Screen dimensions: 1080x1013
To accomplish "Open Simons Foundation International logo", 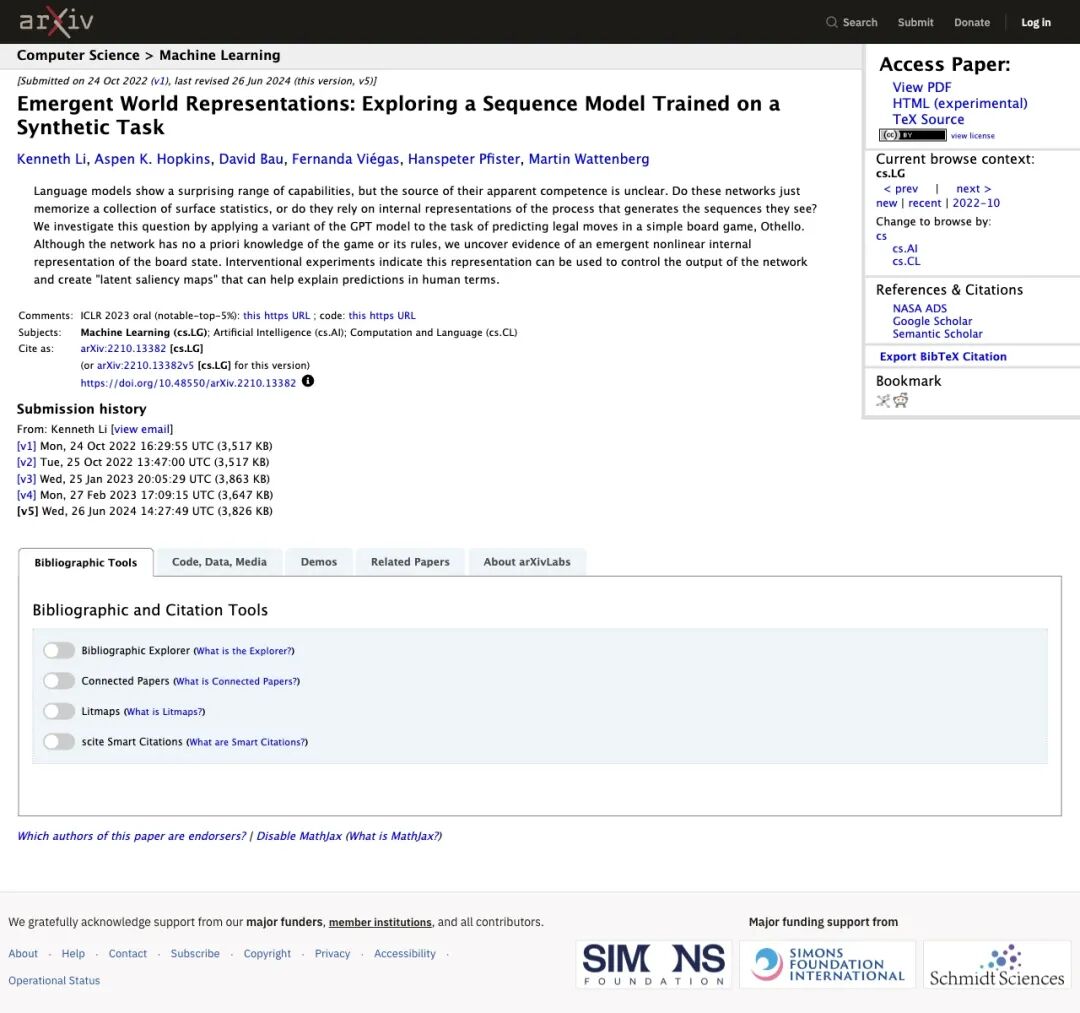I will pos(827,964).
